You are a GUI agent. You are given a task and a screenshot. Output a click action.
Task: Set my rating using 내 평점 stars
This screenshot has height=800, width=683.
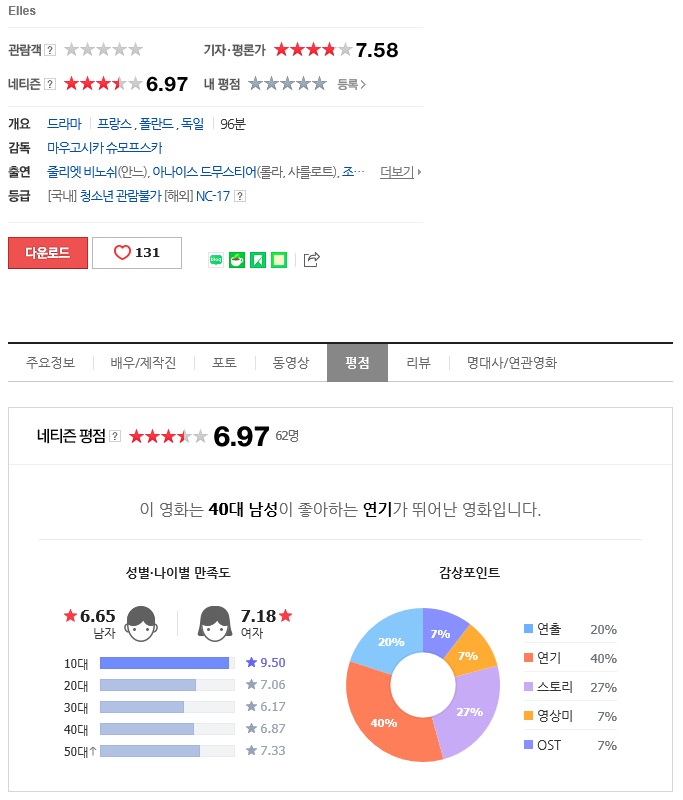[x=287, y=84]
